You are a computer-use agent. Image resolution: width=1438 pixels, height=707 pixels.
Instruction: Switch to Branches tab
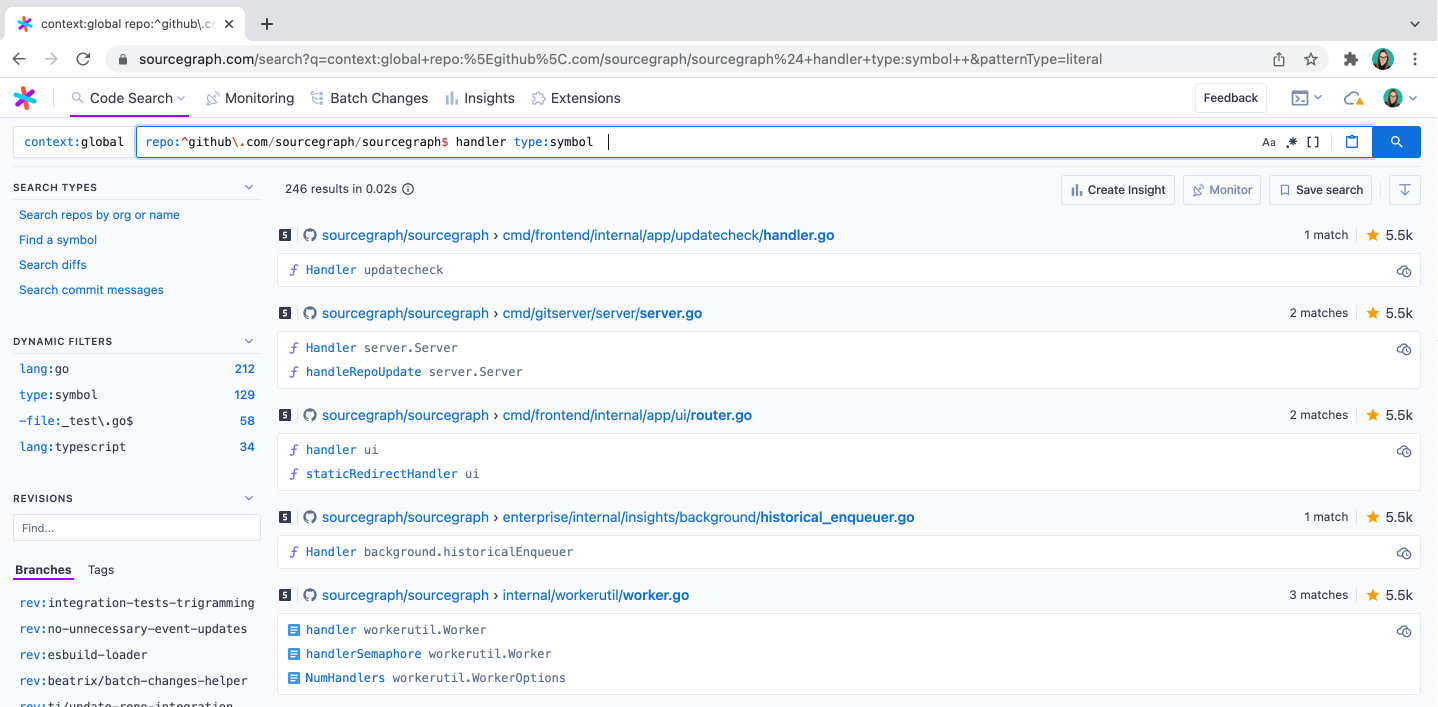coord(43,570)
